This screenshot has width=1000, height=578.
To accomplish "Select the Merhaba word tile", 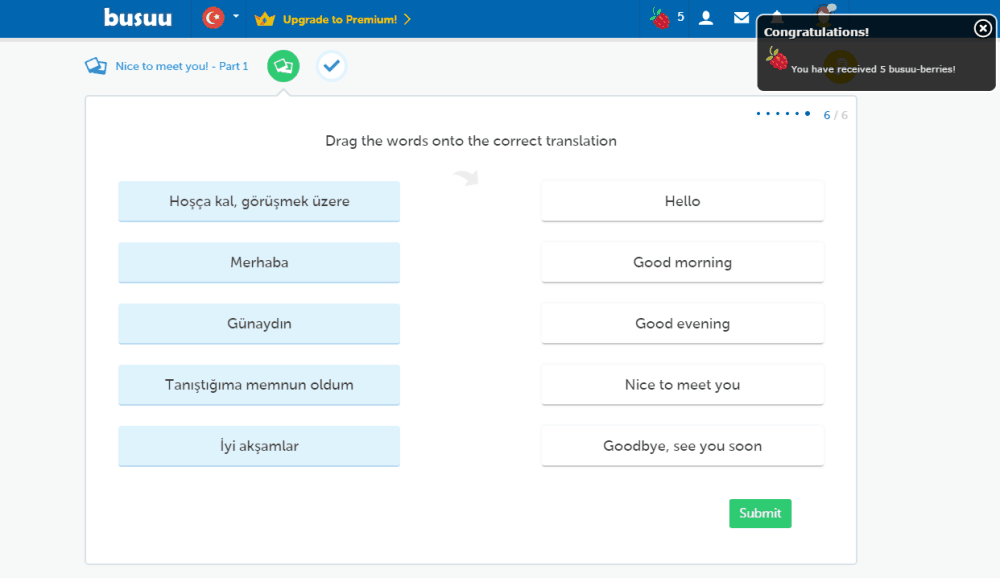I will 259,262.
